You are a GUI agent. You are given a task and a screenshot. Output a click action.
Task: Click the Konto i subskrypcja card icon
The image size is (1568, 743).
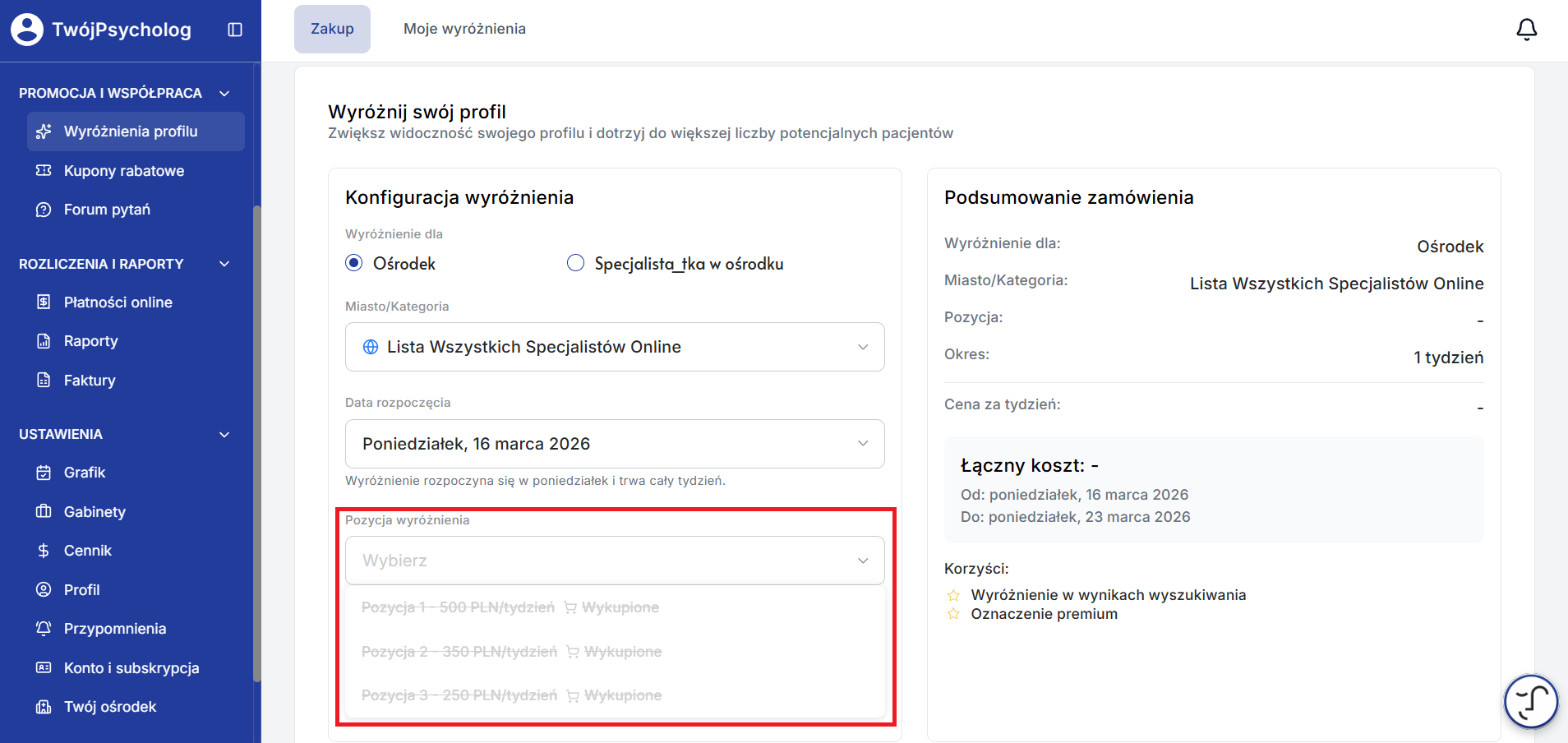coord(44,668)
